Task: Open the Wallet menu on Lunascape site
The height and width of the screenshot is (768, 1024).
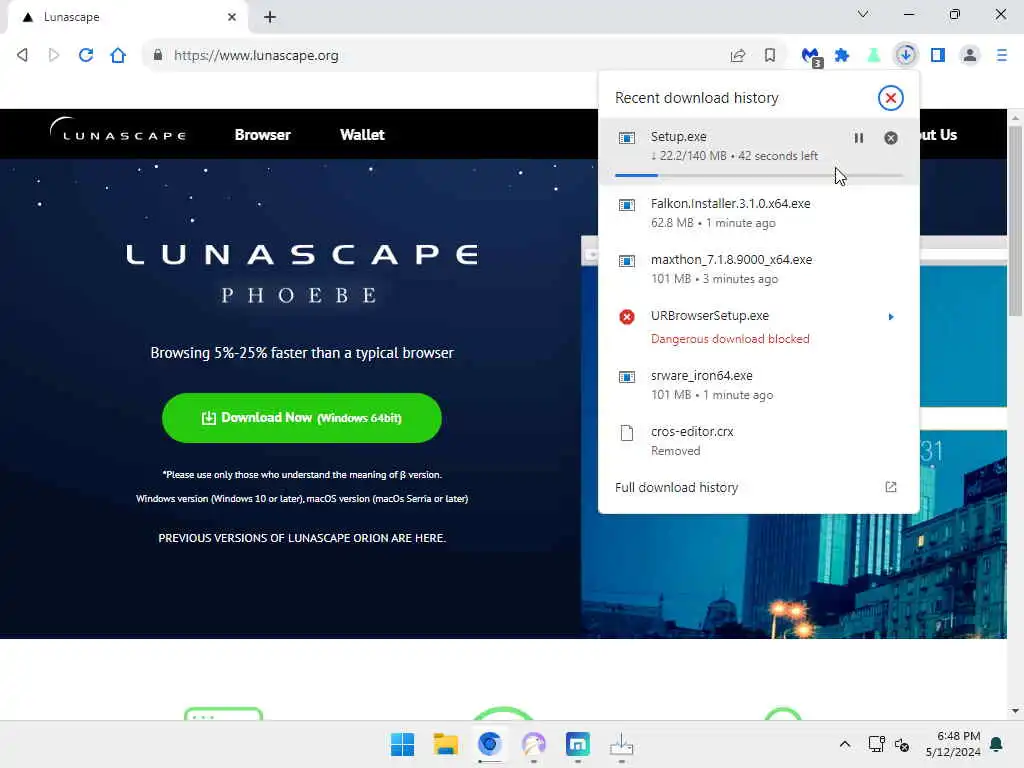Action: (x=362, y=135)
